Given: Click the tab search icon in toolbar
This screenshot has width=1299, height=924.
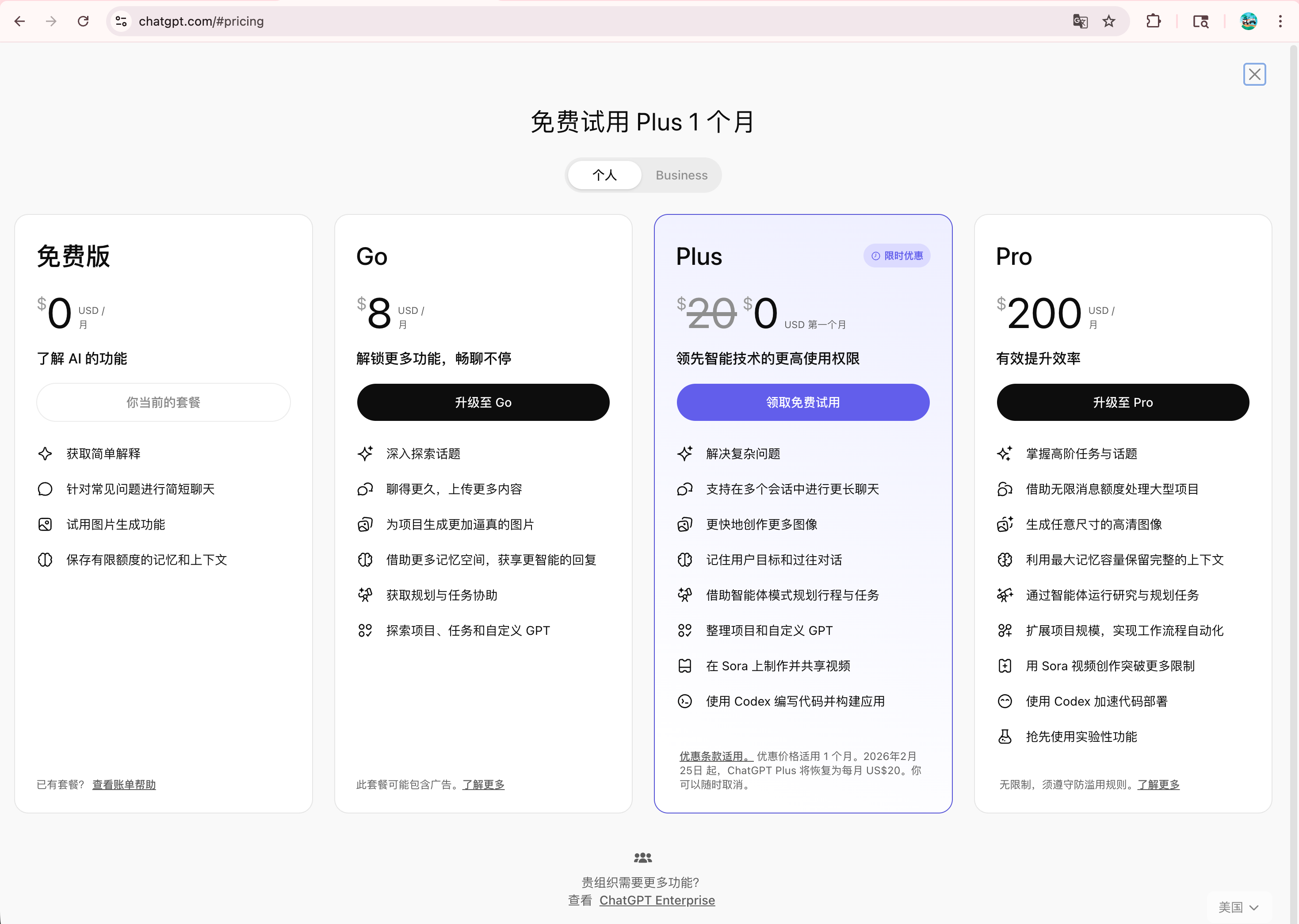Looking at the screenshot, I should (x=1200, y=22).
